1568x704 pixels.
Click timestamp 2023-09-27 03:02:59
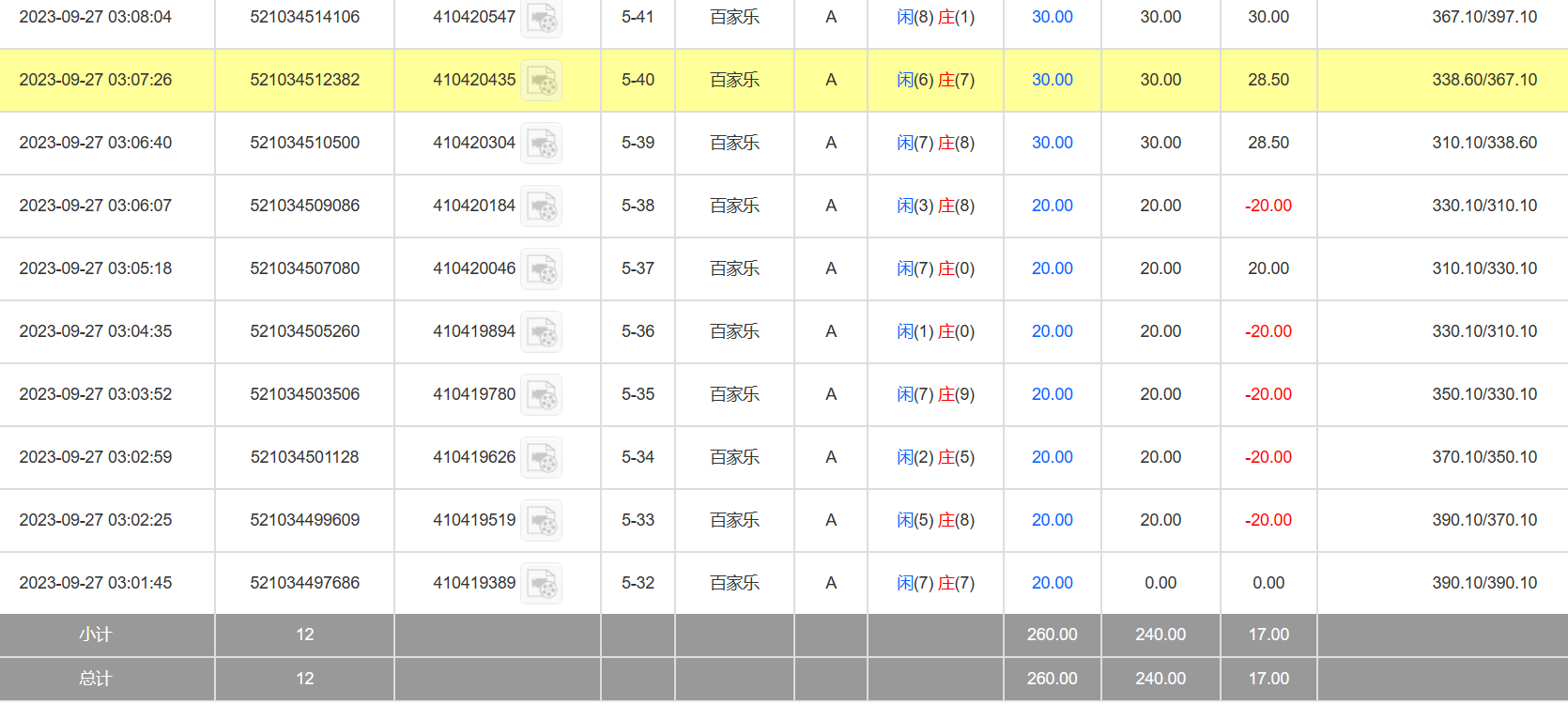pos(96,457)
